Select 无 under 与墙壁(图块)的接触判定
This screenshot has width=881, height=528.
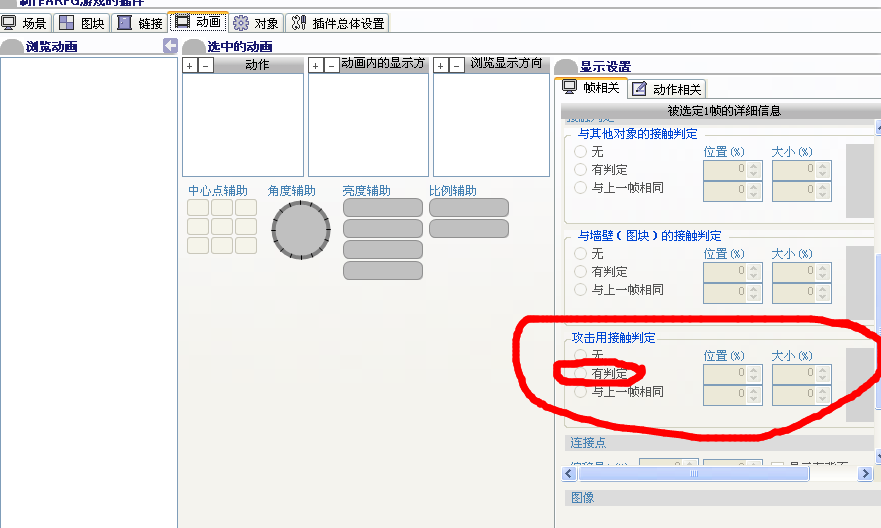[580, 253]
